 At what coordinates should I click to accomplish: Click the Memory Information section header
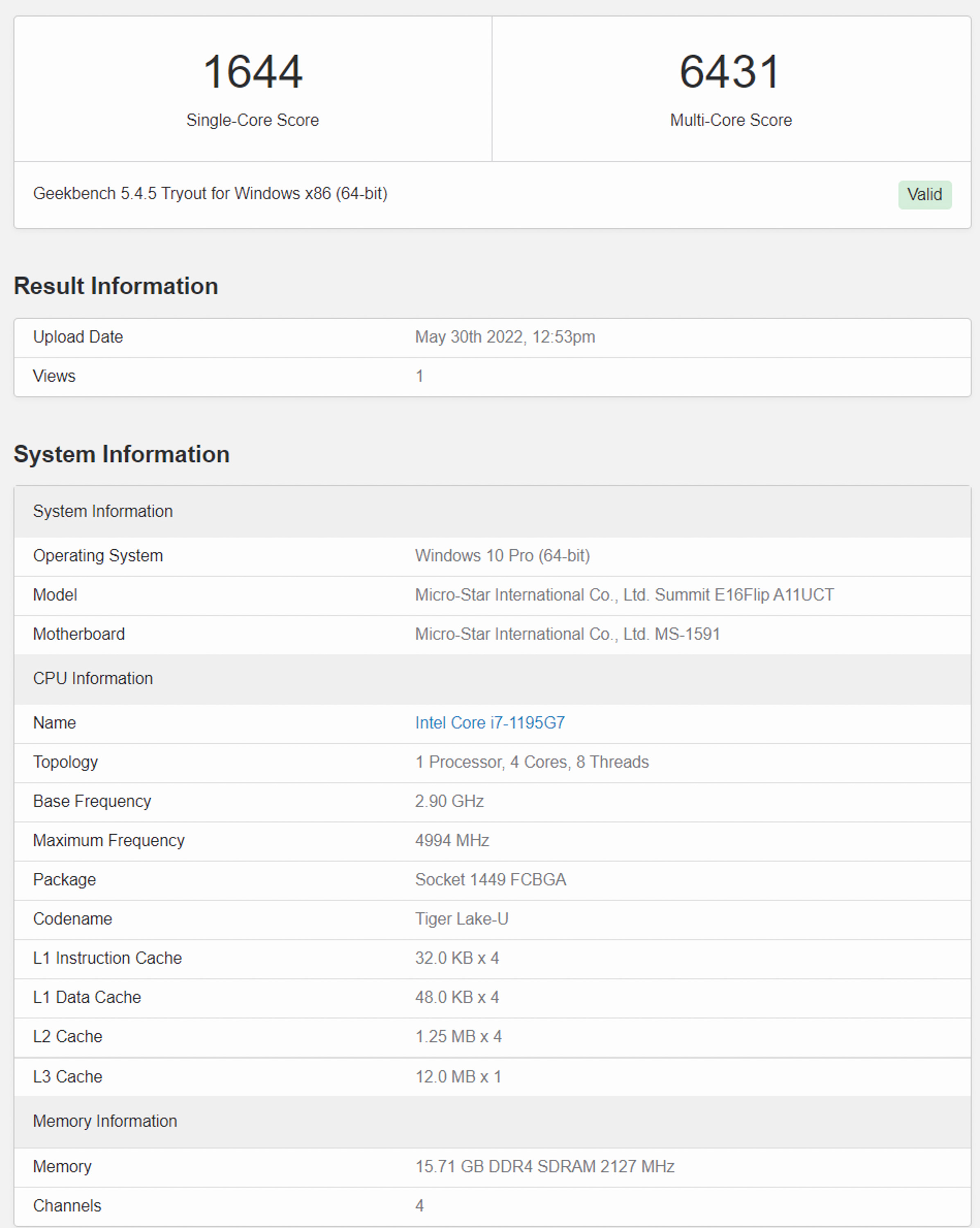[492, 1122]
